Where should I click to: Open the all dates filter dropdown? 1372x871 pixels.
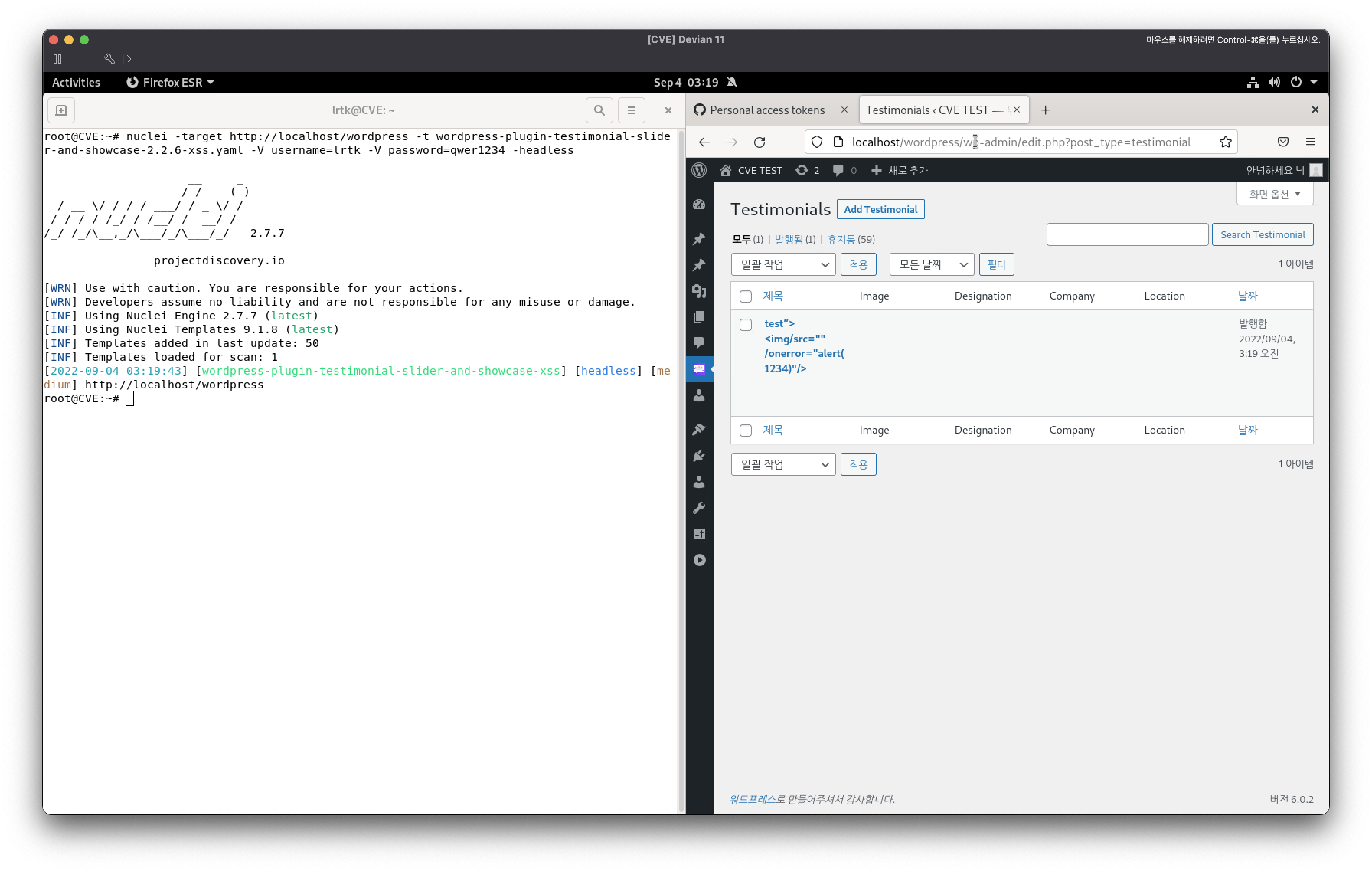tap(931, 265)
